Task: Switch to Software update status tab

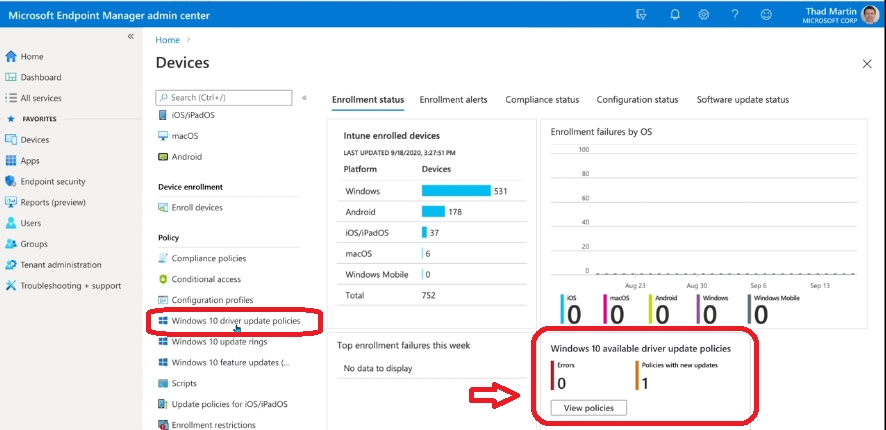Action: click(742, 100)
